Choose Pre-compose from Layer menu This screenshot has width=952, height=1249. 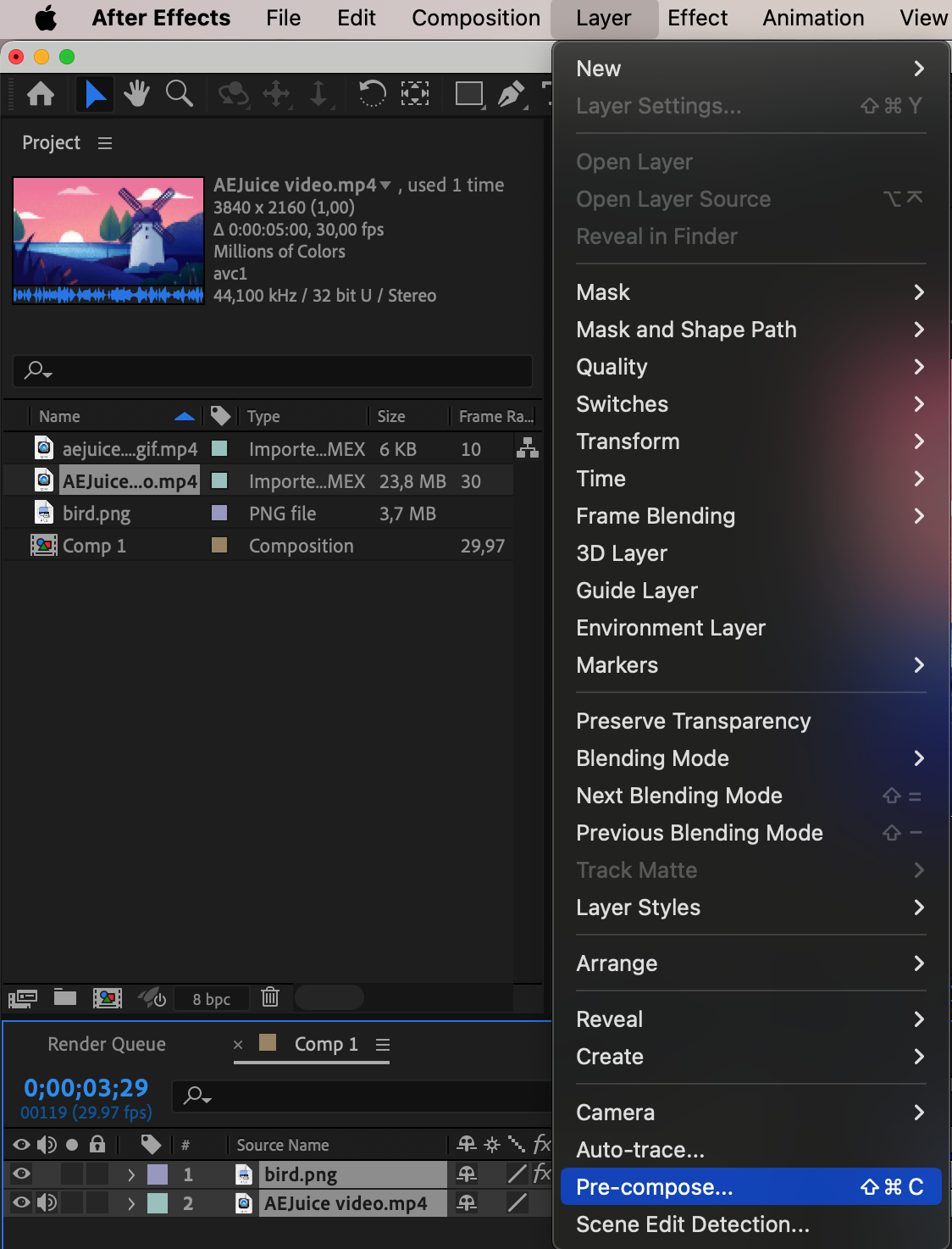pos(751,1187)
